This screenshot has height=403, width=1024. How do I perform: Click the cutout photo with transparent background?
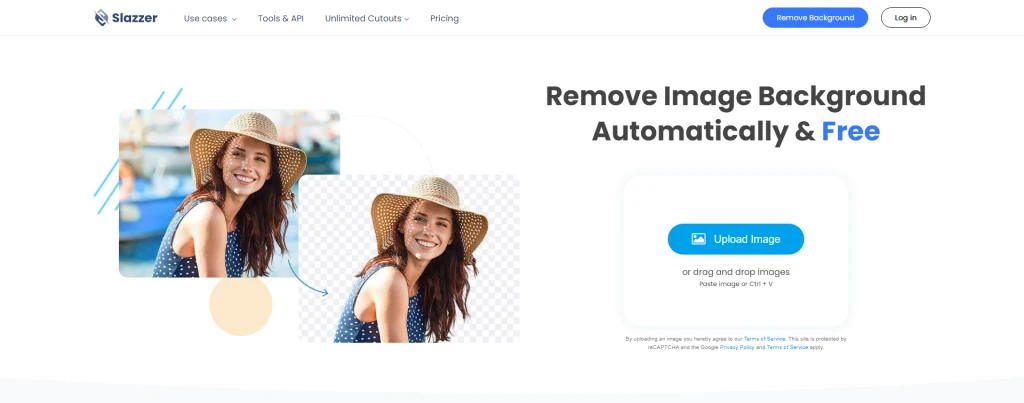pyautogui.click(x=409, y=259)
